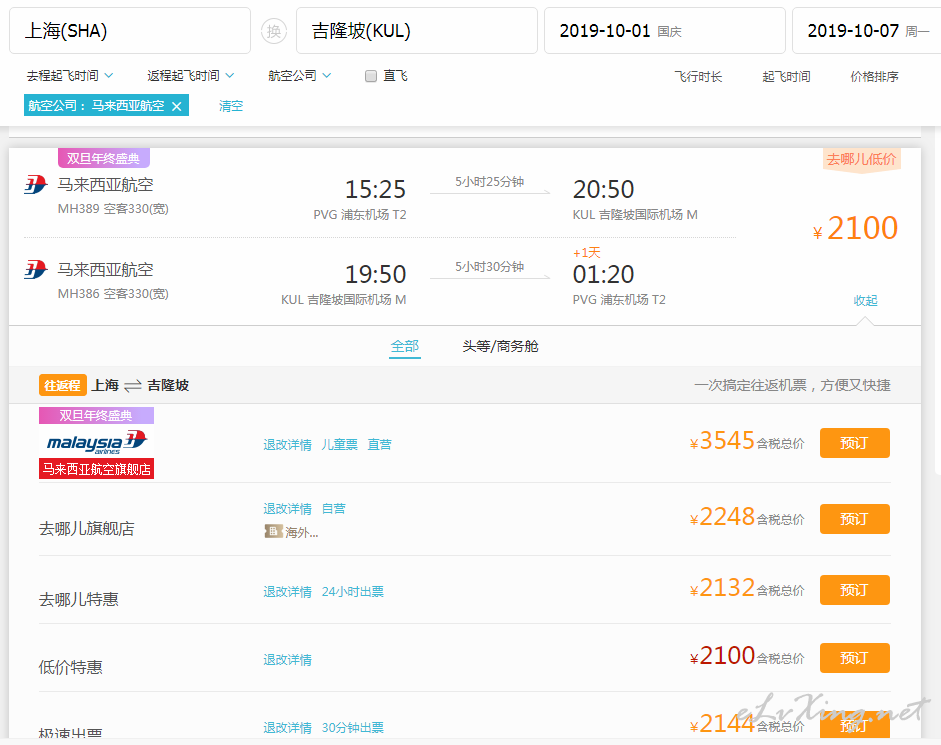Open the 航空公司 airline dropdown
941x745 pixels.
[299, 76]
